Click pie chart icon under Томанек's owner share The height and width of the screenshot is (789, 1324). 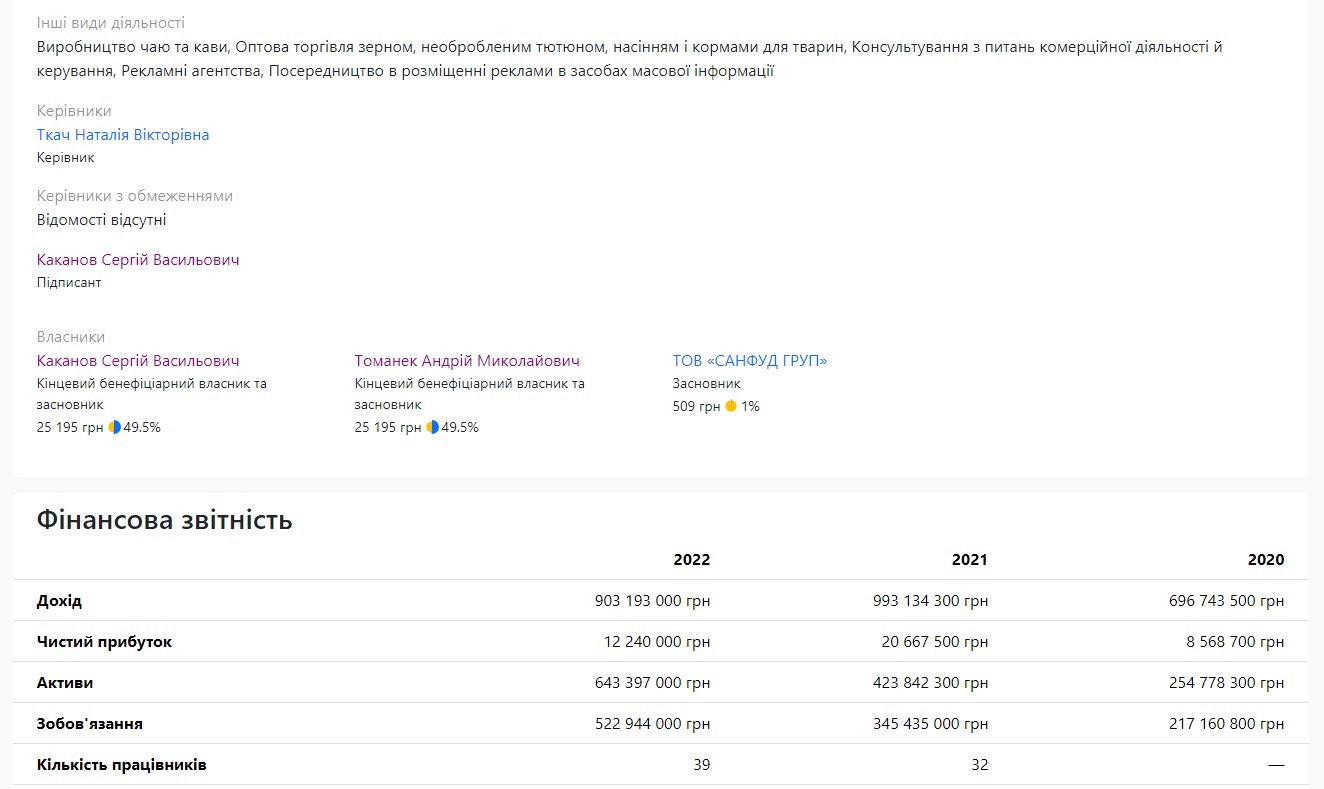point(432,427)
